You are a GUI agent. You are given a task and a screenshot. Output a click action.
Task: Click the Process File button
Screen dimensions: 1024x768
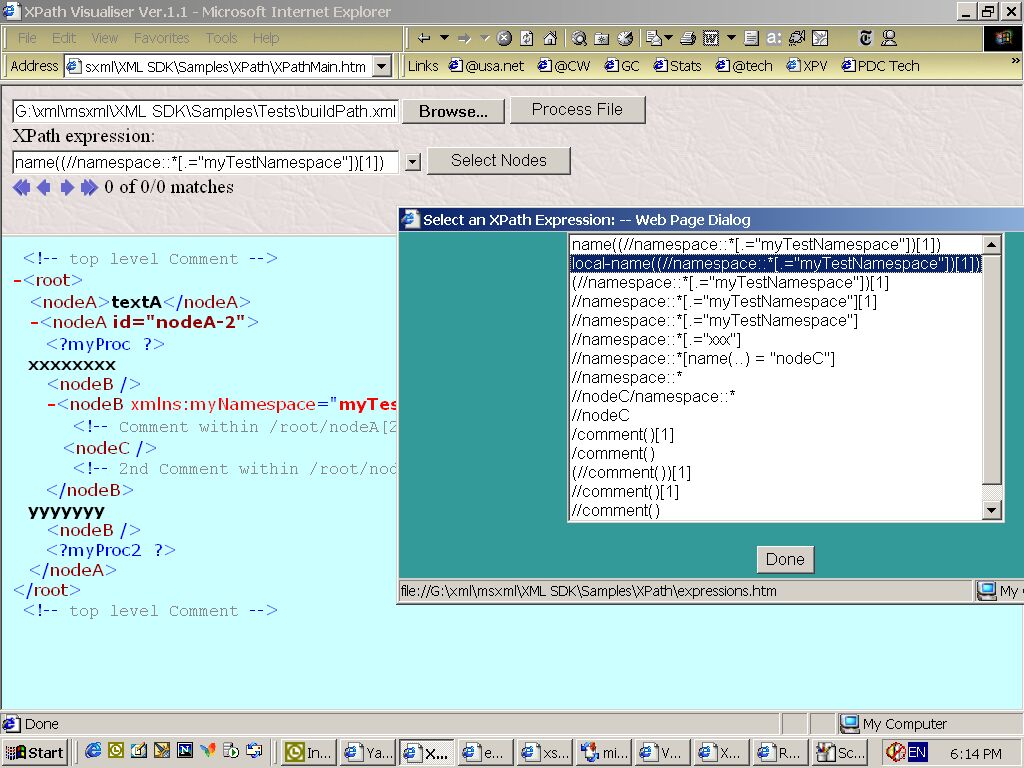tap(577, 109)
